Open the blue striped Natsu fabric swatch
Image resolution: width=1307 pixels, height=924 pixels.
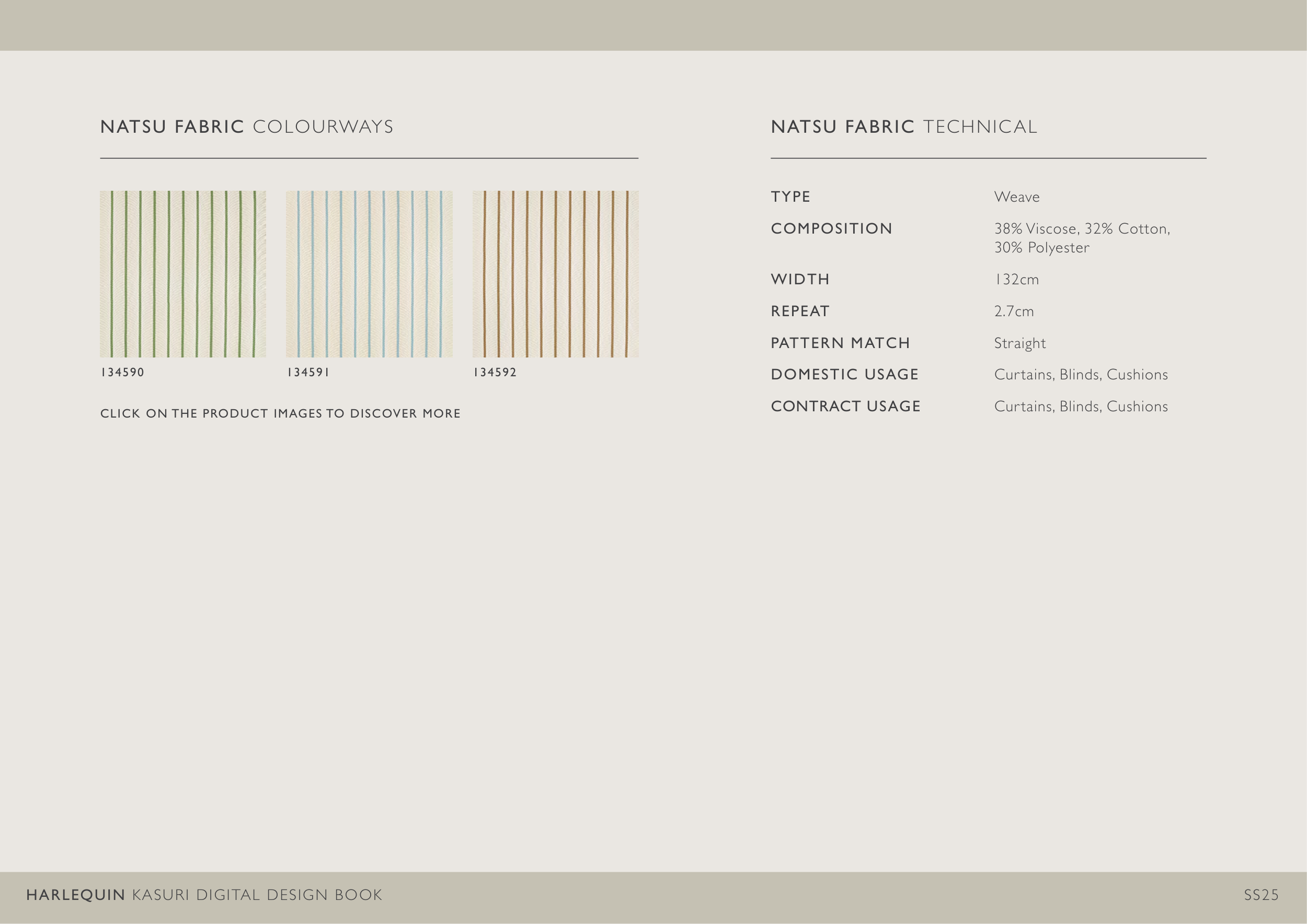pos(369,274)
